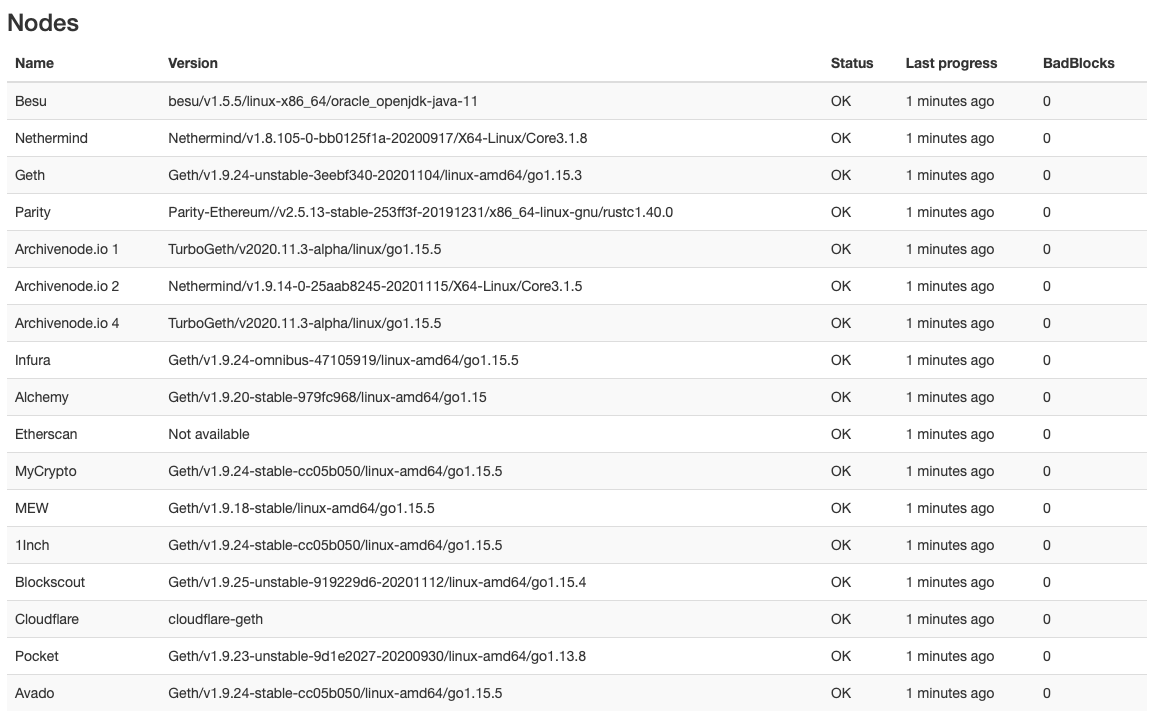Image resolution: width=1157 pixels, height=727 pixels.
Task: Click the Geth/v1.9.20-stable version string
Action: 327,397
